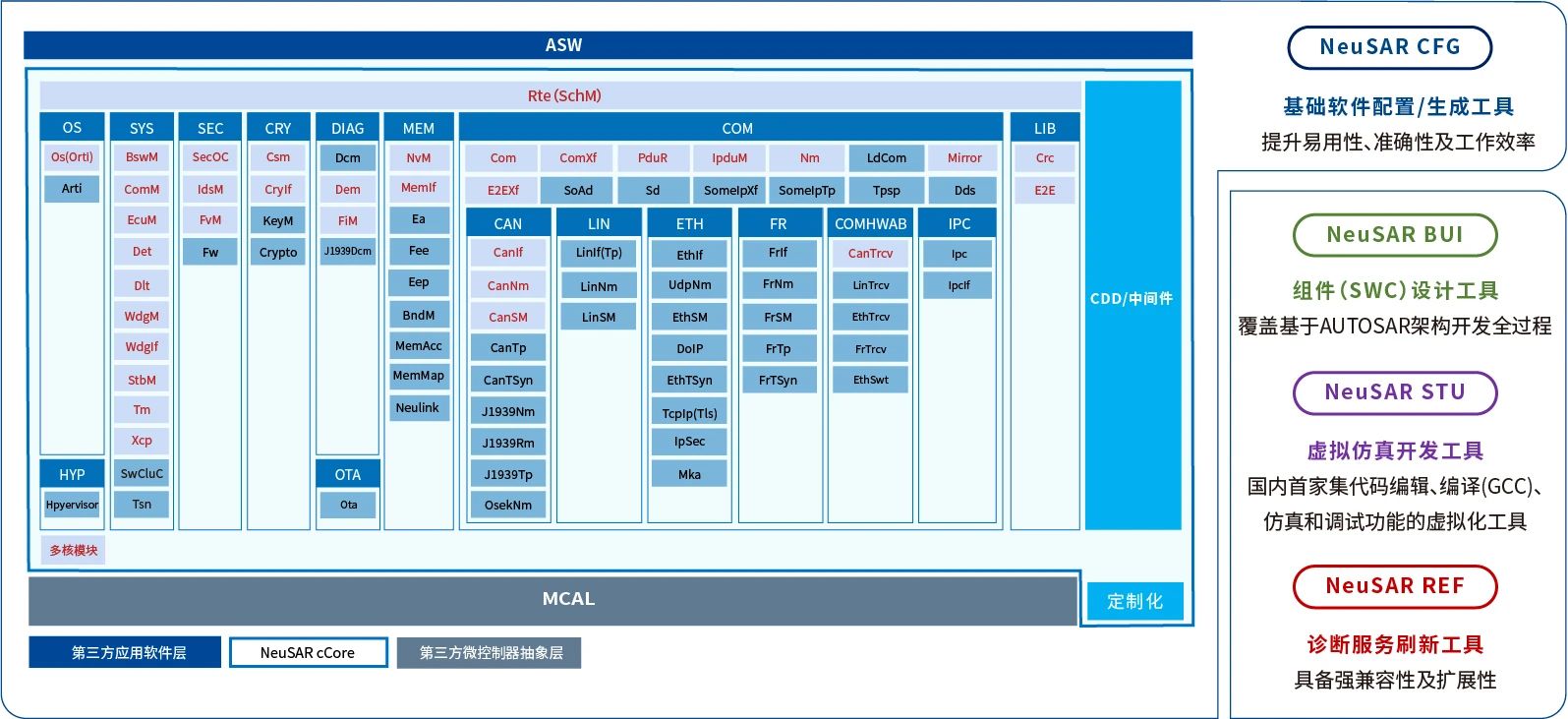Click the E2E module under LIB
This screenshot has width=1568, height=719.
pyautogui.click(x=1044, y=191)
